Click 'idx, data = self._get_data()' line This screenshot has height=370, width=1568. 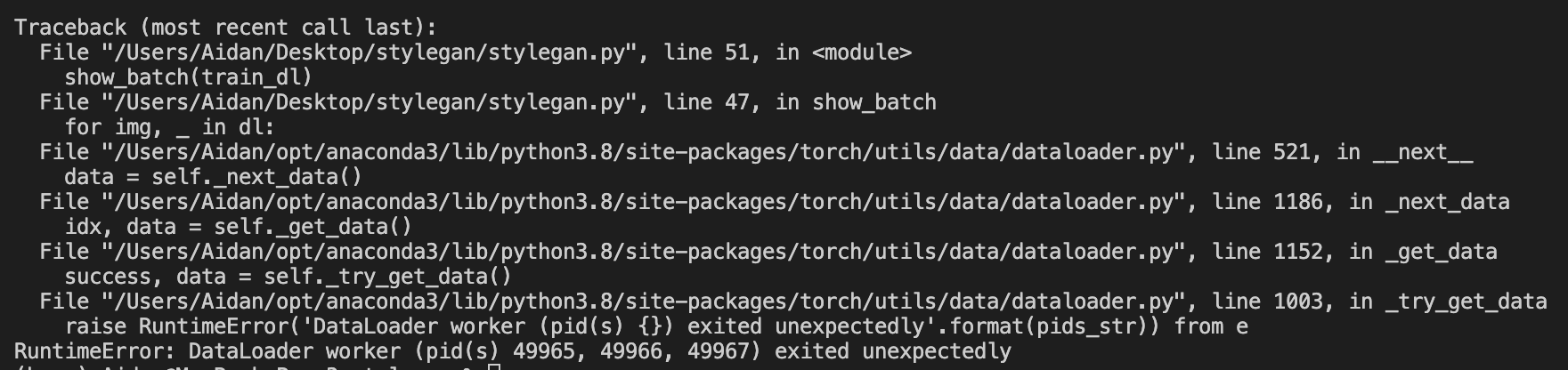(x=238, y=227)
